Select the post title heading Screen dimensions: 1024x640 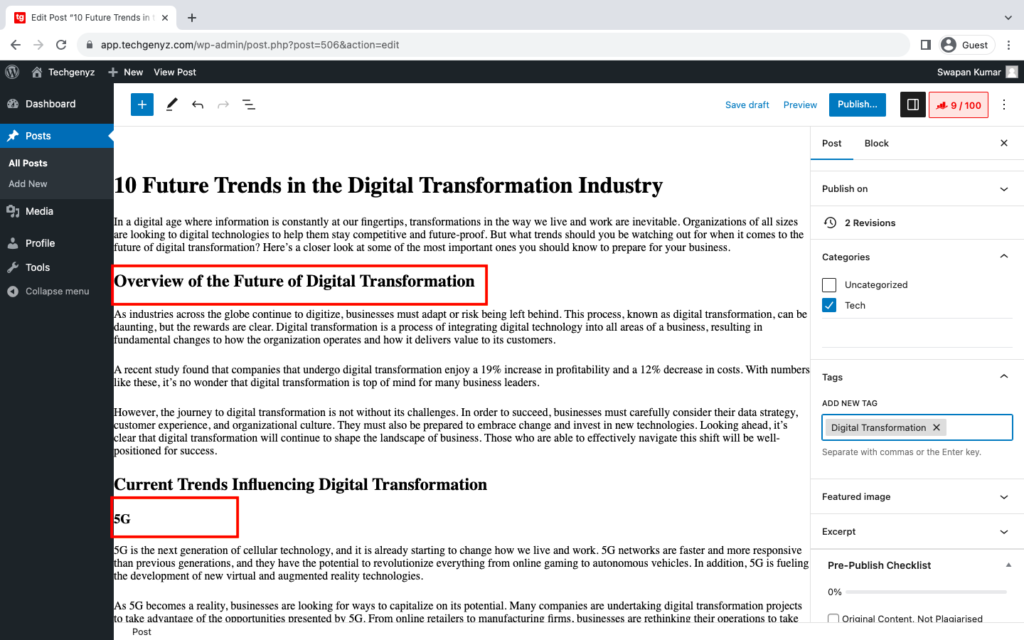pyautogui.click(x=388, y=185)
